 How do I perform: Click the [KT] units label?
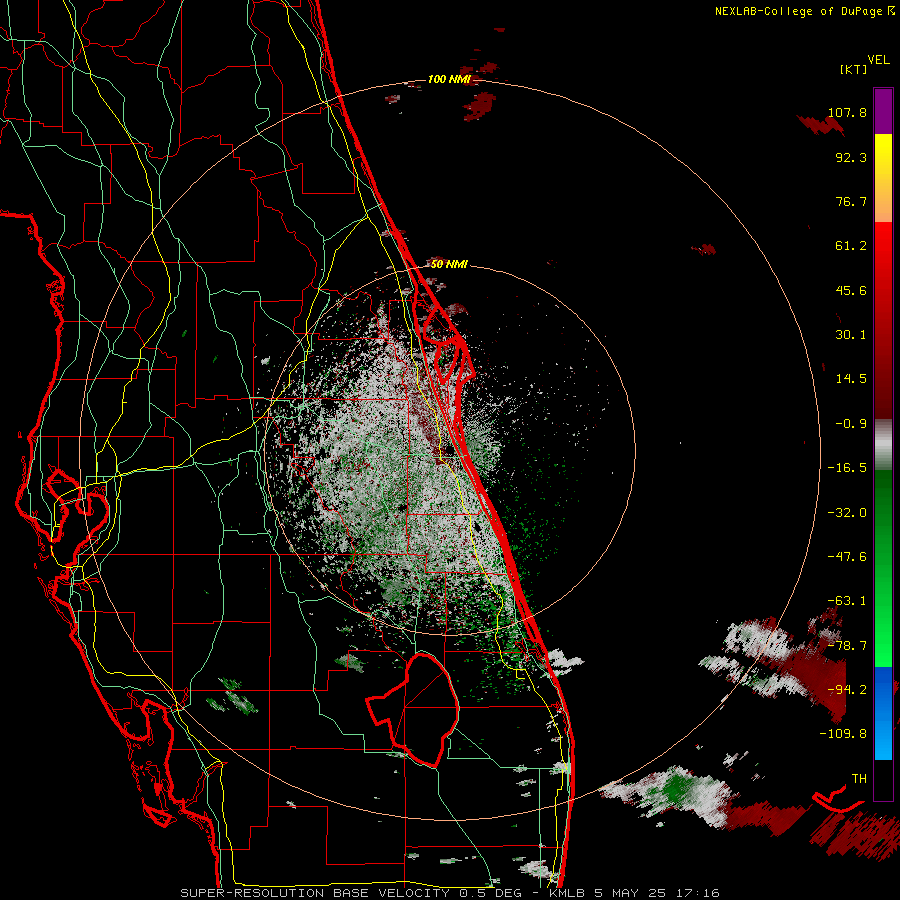[x=854, y=70]
